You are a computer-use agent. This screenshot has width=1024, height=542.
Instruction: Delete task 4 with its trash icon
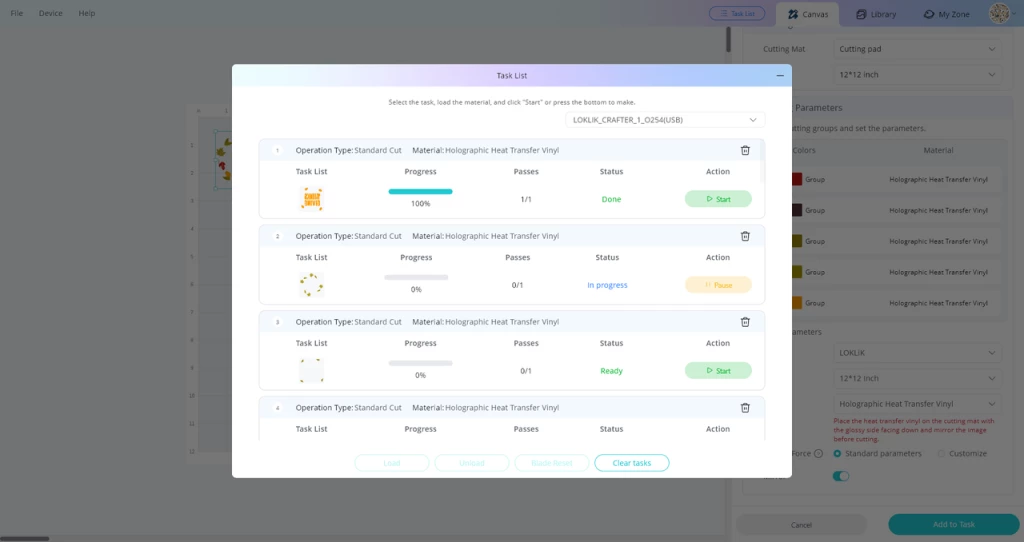(745, 407)
